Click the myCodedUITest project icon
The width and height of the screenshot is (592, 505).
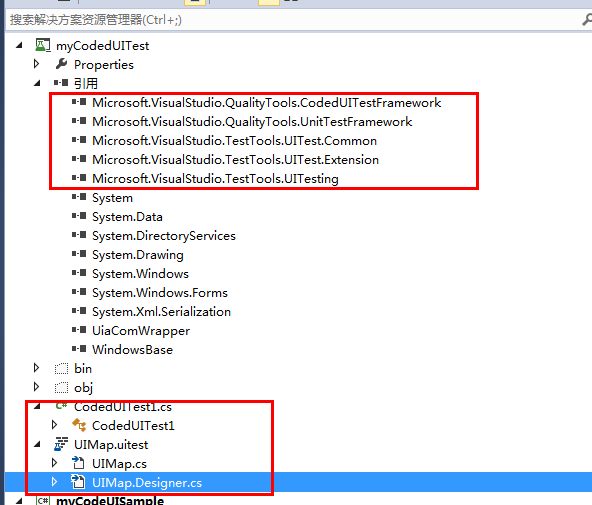pos(43,45)
